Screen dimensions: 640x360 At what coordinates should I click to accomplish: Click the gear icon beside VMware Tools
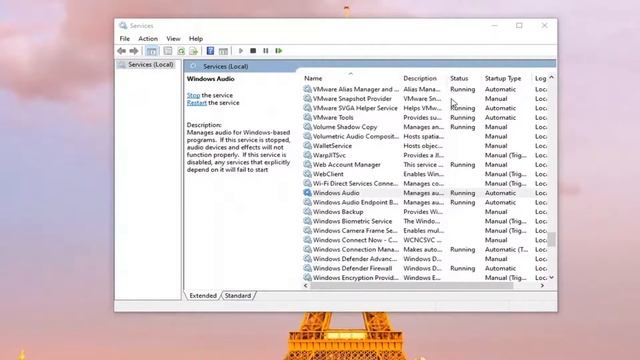[307, 118]
